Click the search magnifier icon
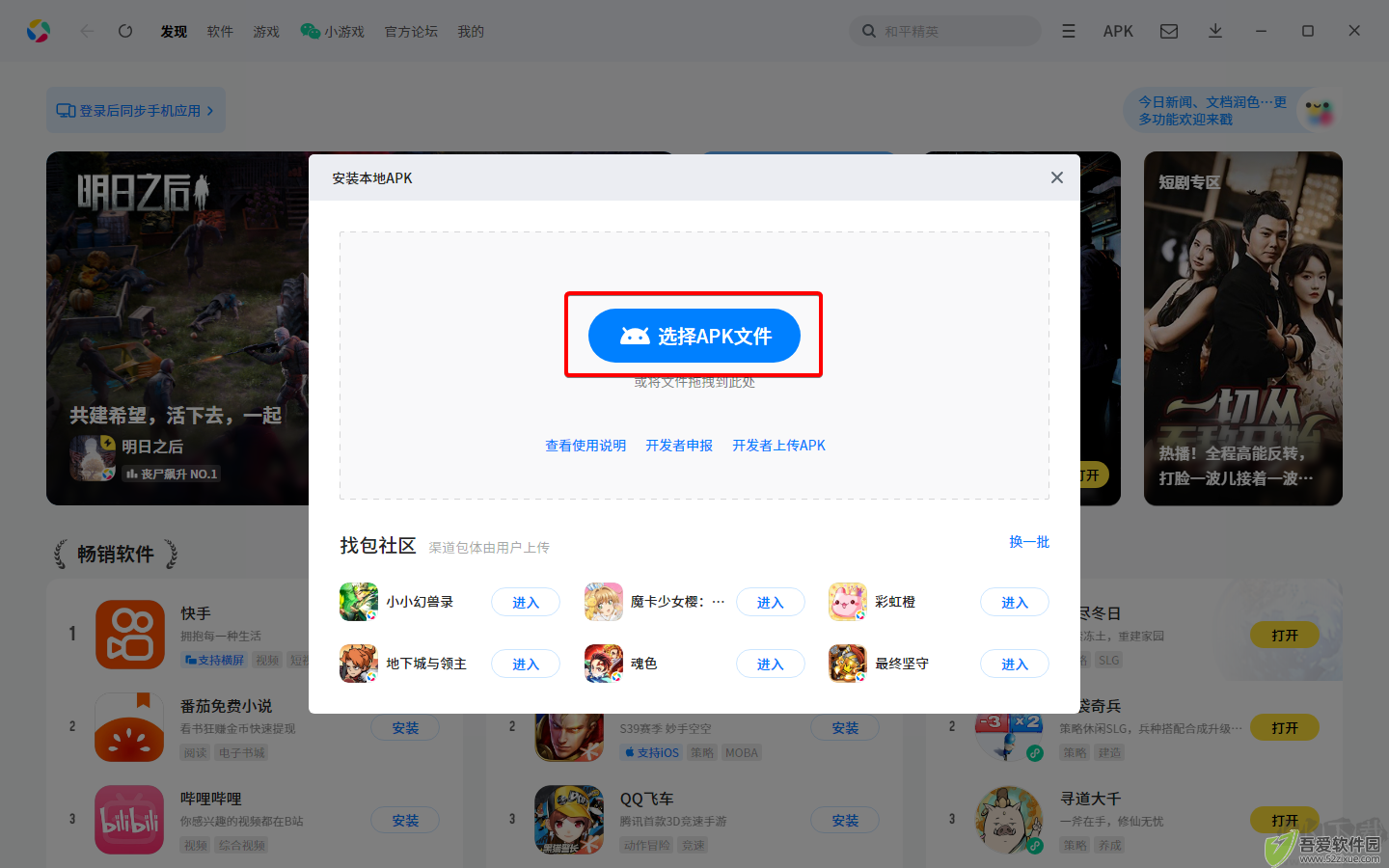The height and width of the screenshot is (868, 1389). coord(869,31)
